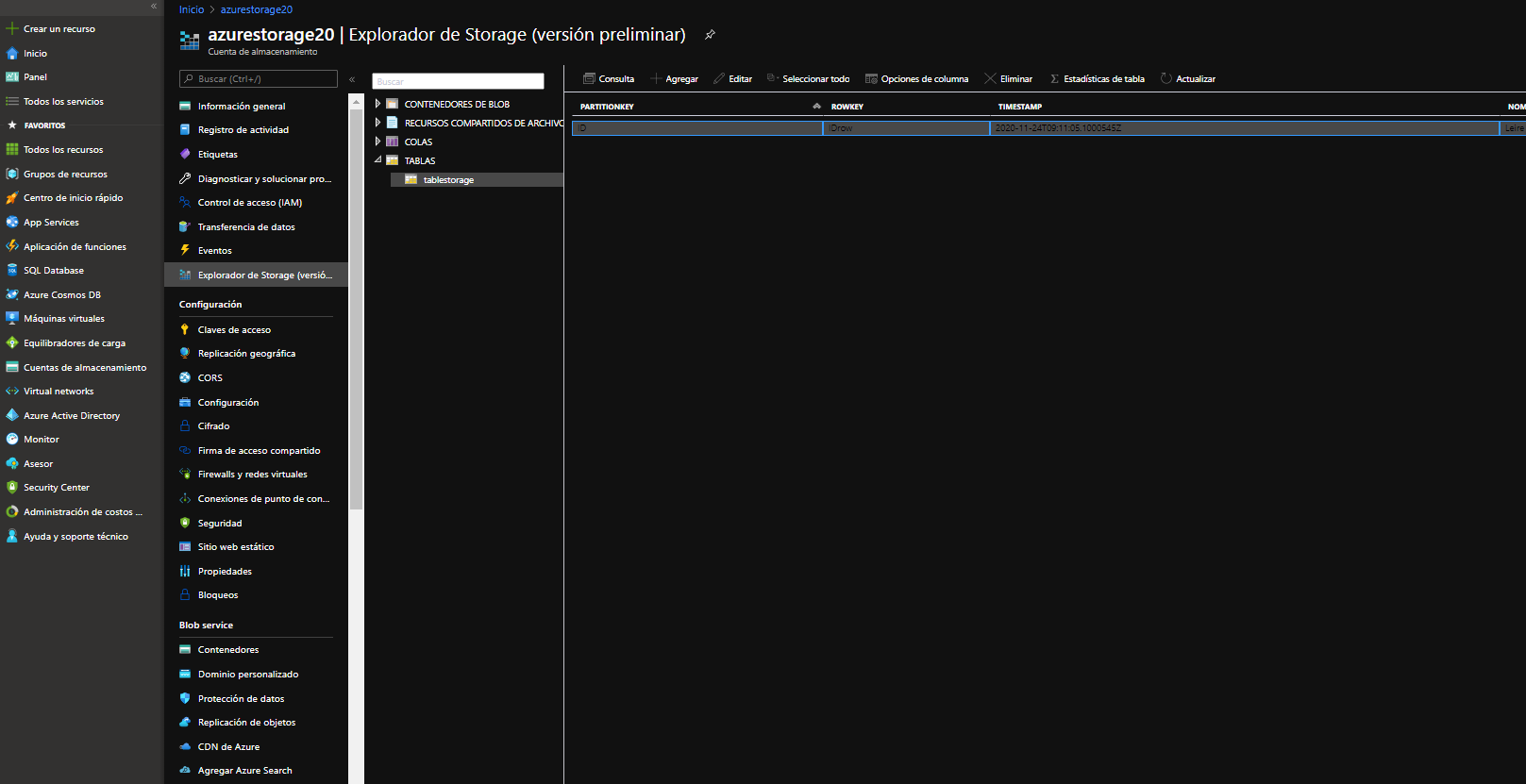Screen dimensions: 1526x784
Task: Click the Azure Active Directory icon
Action: click(12, 416)
